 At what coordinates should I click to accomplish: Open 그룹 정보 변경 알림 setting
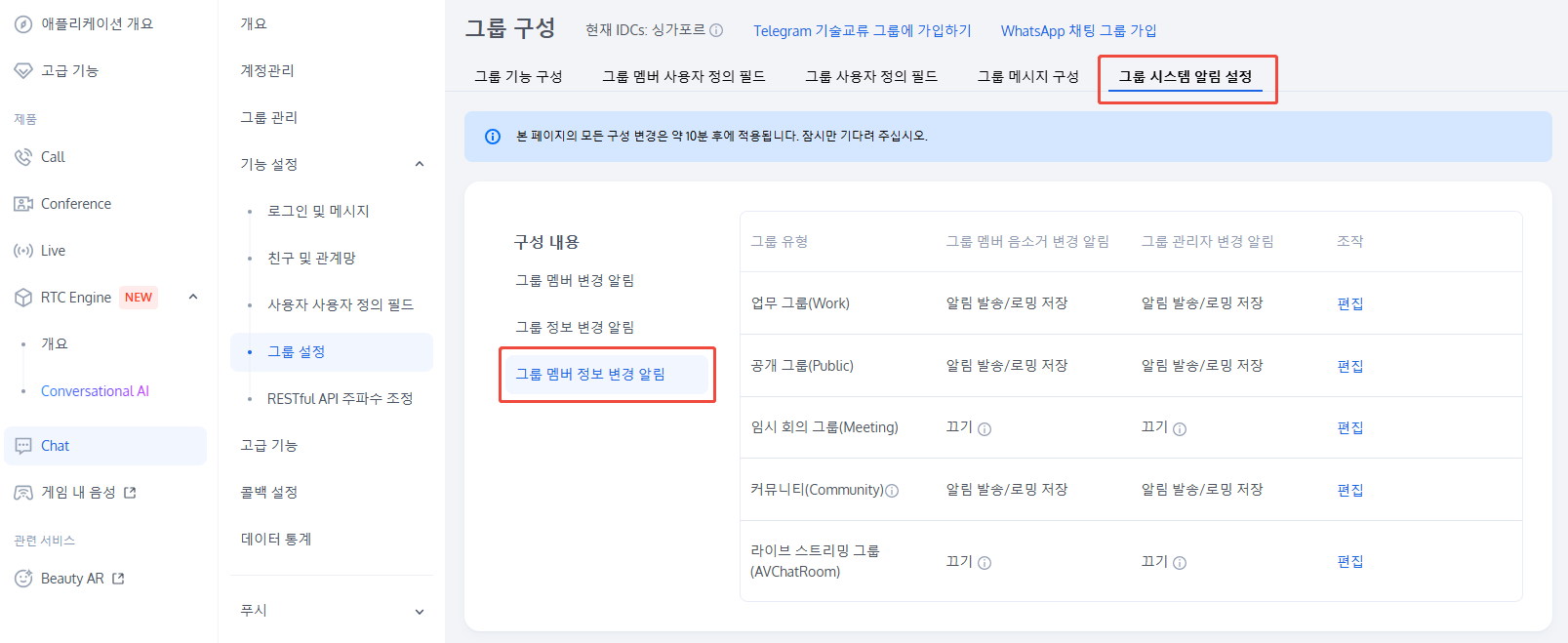[575, 327]
